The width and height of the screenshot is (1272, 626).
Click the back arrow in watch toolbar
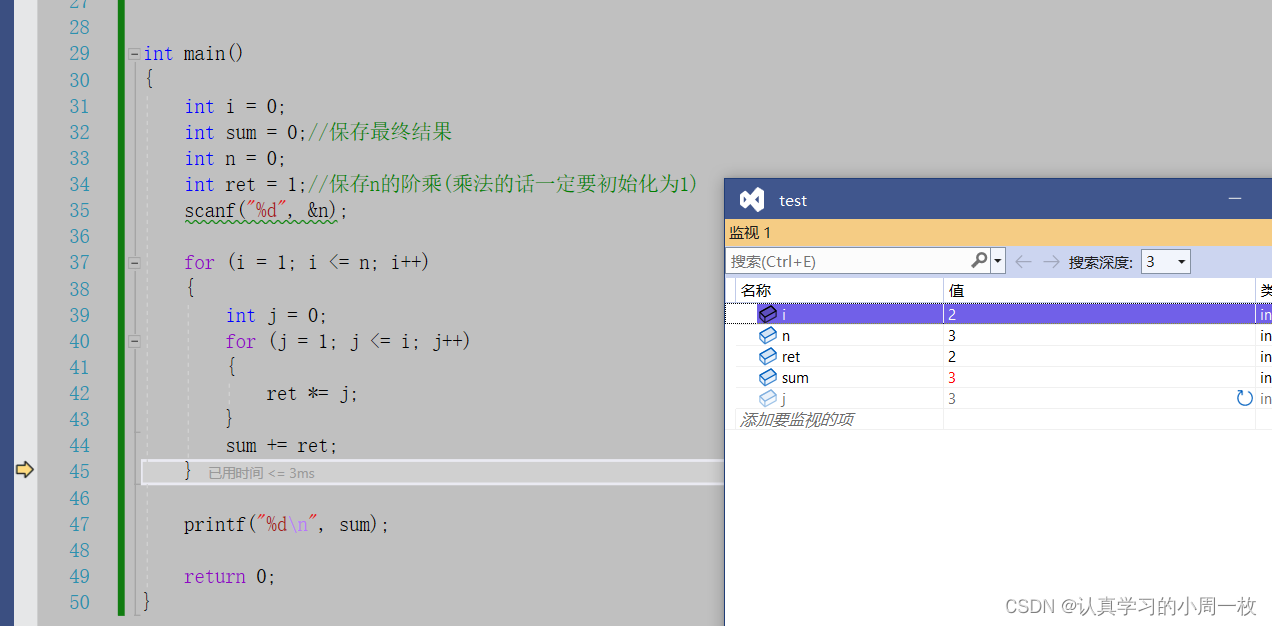(x=1022, y=261)
